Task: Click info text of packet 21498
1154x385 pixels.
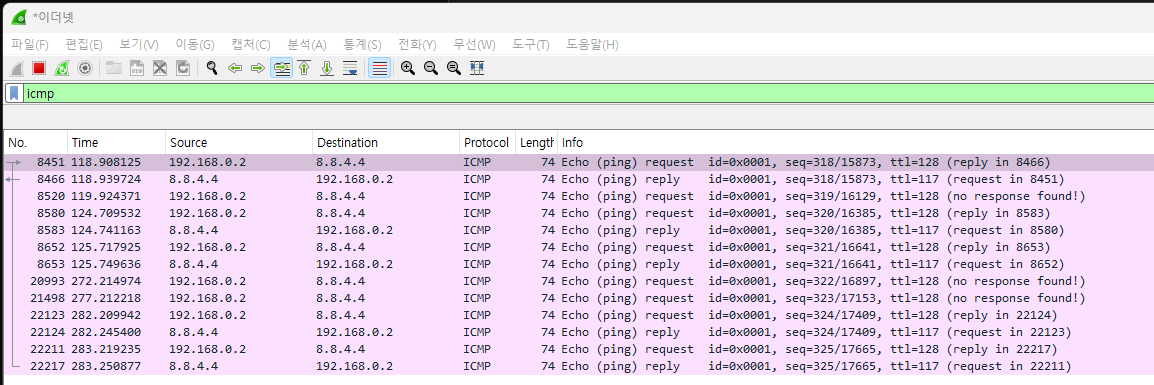Action: [824, 298]
